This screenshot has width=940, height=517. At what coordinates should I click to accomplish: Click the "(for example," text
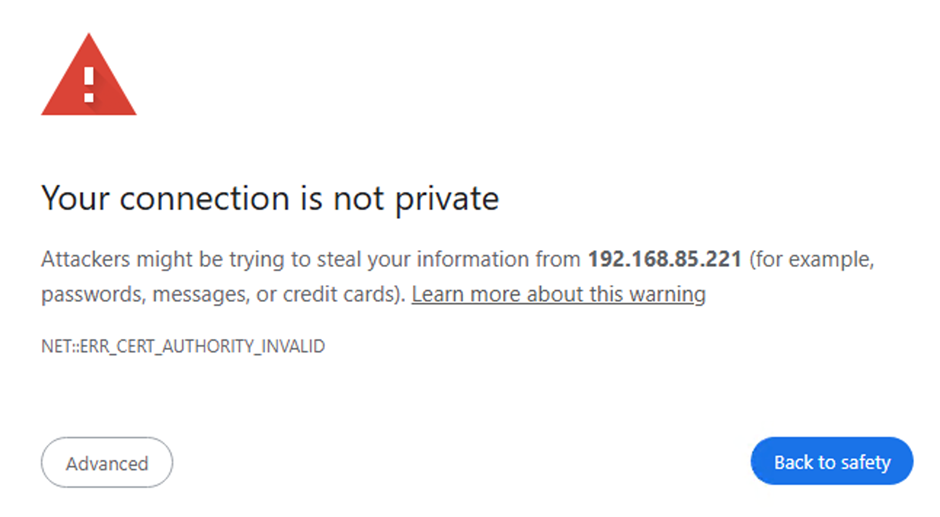coord(812,260)
